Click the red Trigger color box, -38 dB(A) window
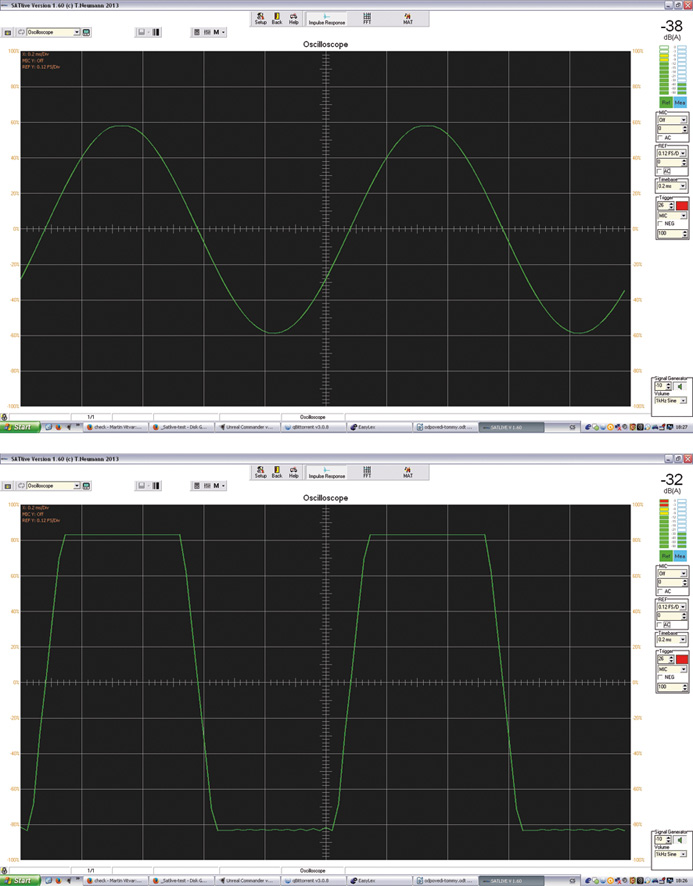This screenshot has width=693, height=886. pyautogui.click(x=682, y=206)
